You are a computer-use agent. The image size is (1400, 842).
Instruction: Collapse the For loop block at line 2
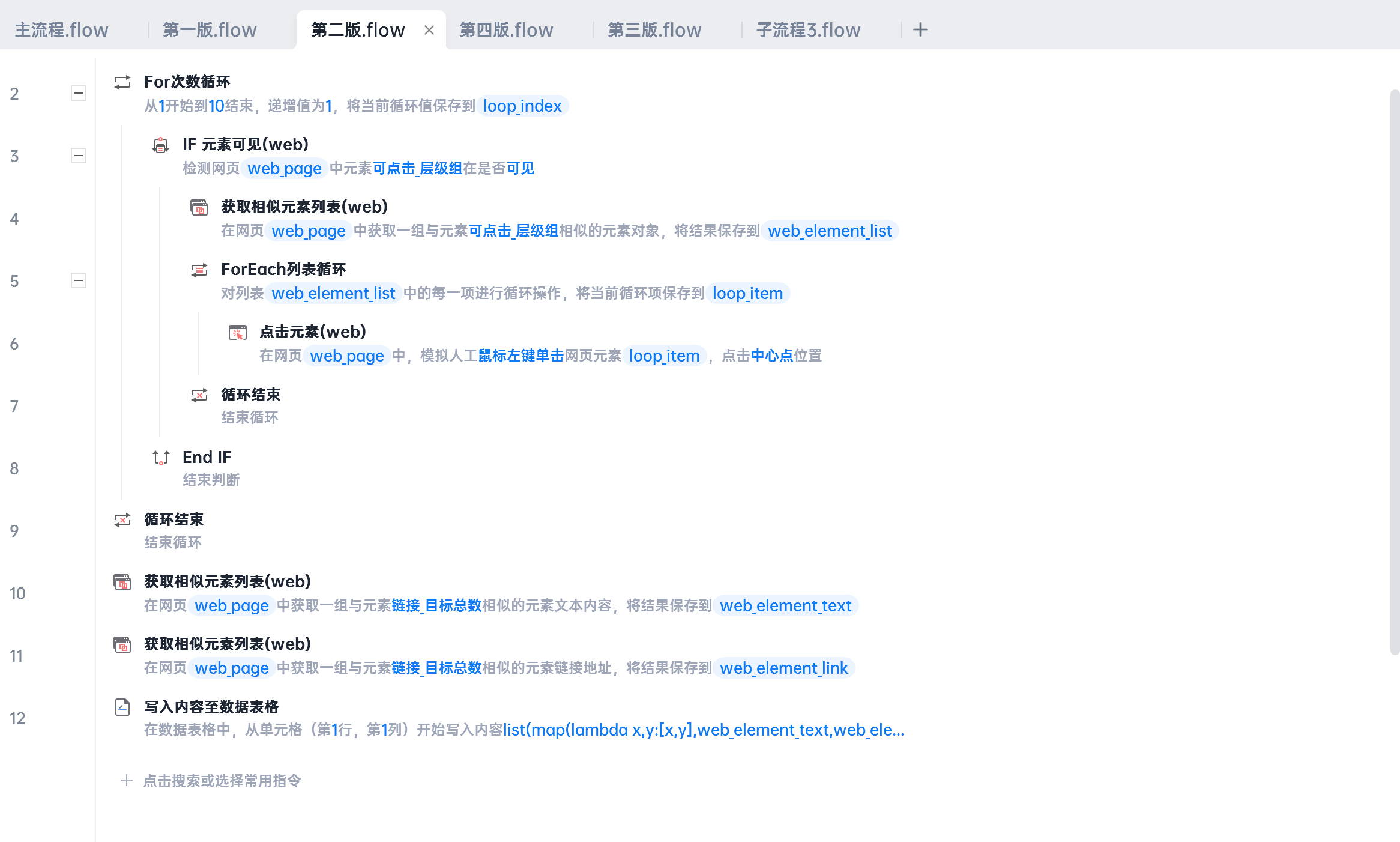pyautogui.click(x=79, y=93)
